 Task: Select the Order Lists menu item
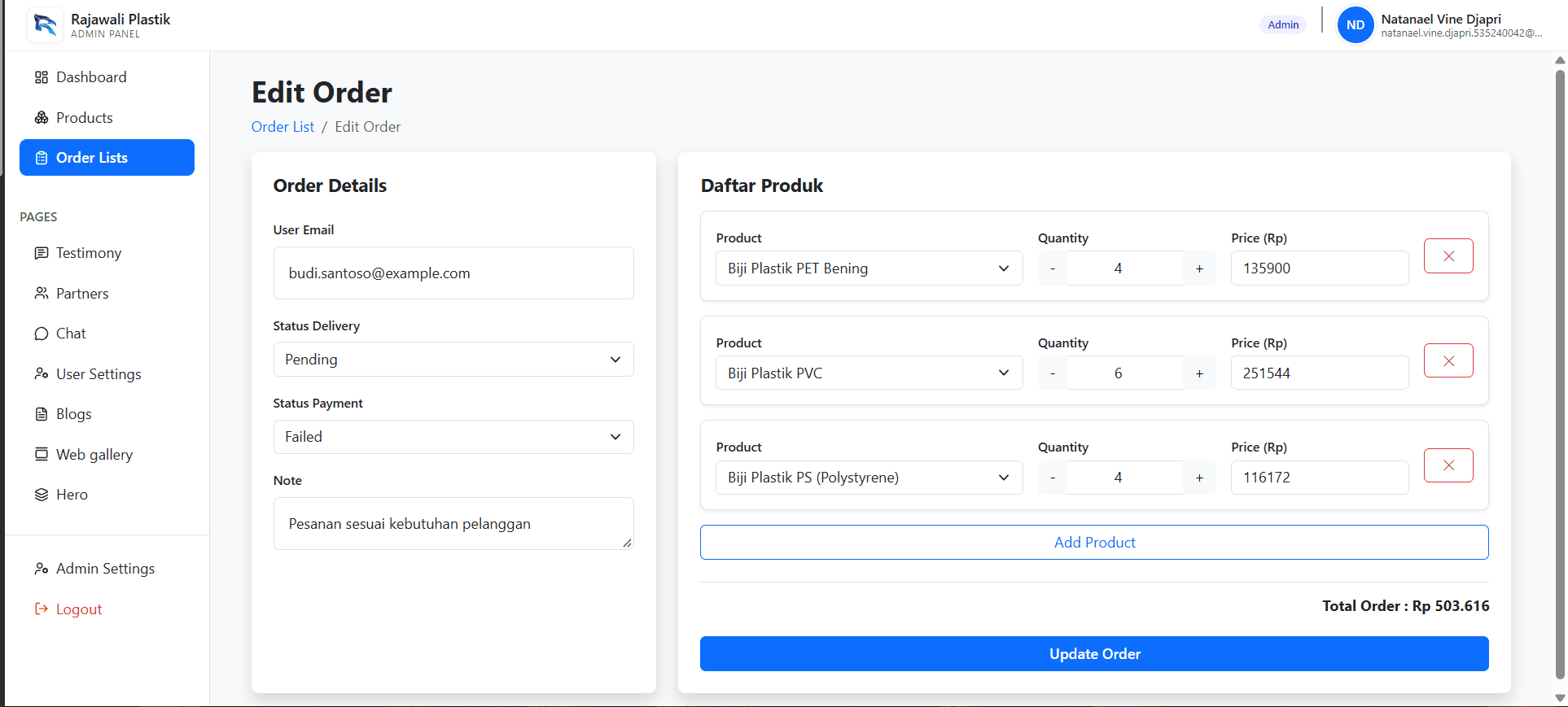pos(107,158)
